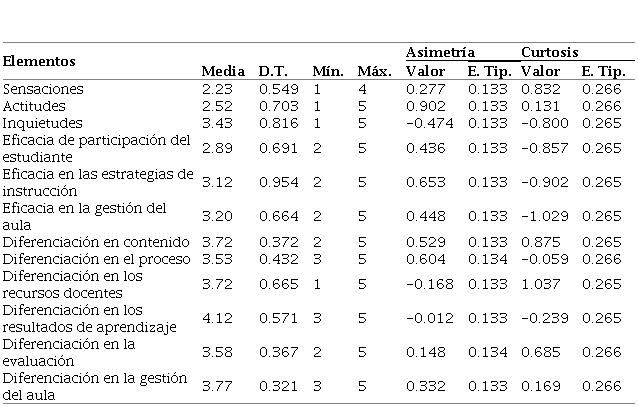Click the Elementos column header
The width and height of the screenshot is (638, 407).
pyautogui.click(x=40, y=61)
